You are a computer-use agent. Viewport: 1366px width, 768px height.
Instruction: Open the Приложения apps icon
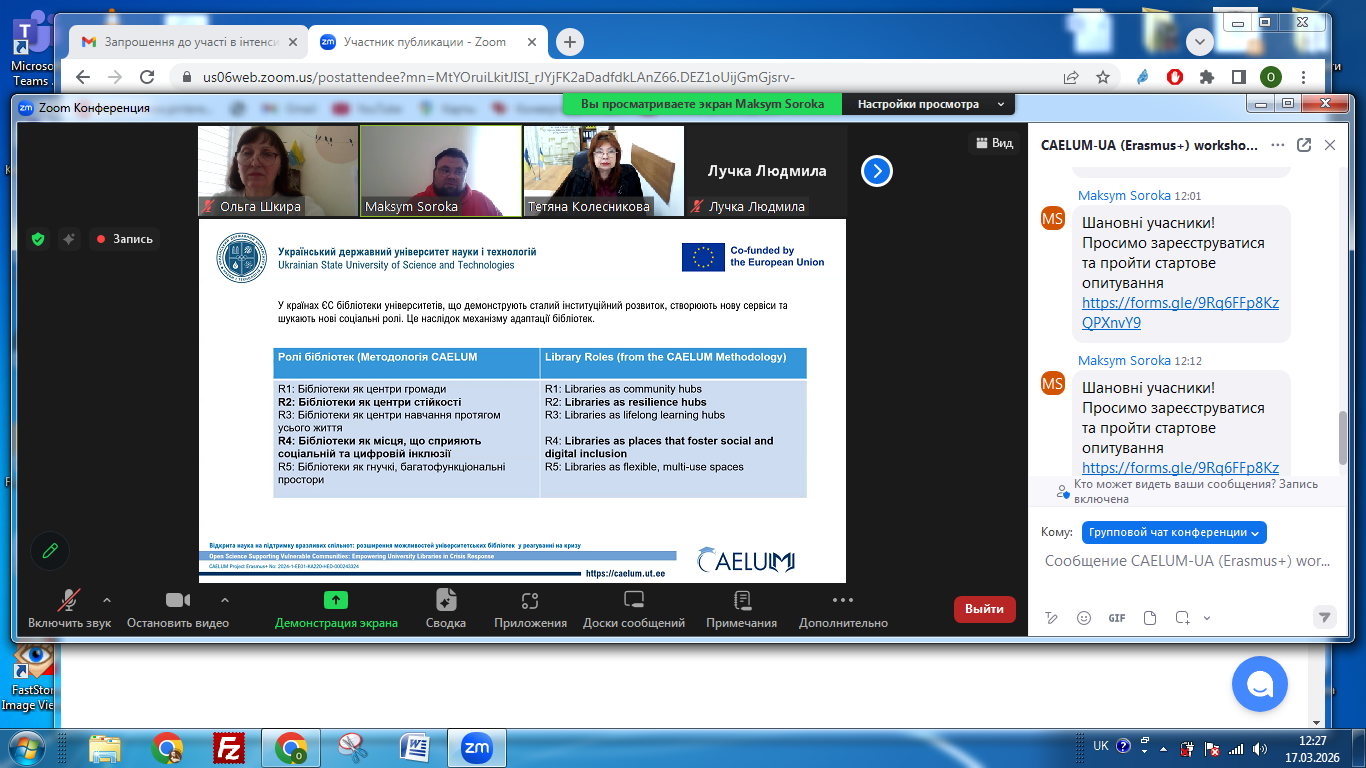click(530, 601)
